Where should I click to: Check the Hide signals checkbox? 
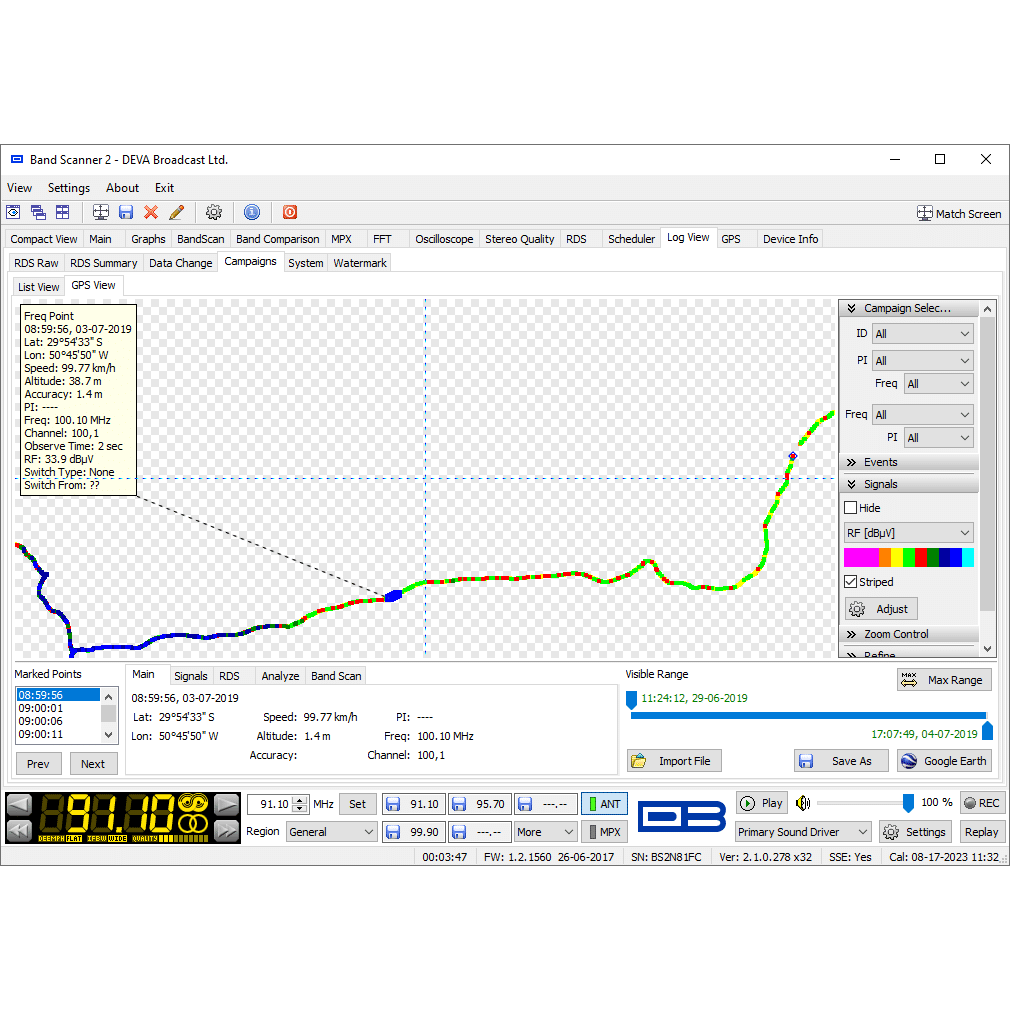tap(851, 508)
